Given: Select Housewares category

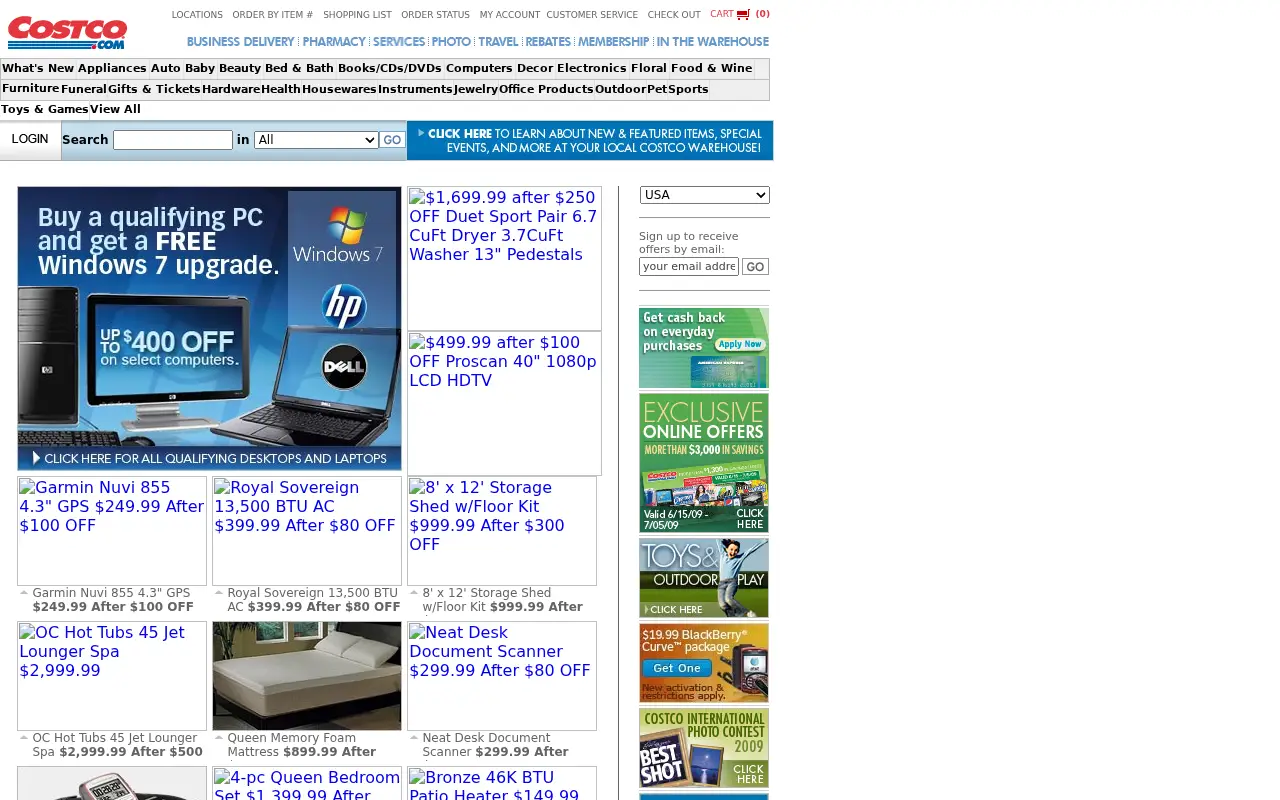Looking at the screenshot, I should 339,90.
